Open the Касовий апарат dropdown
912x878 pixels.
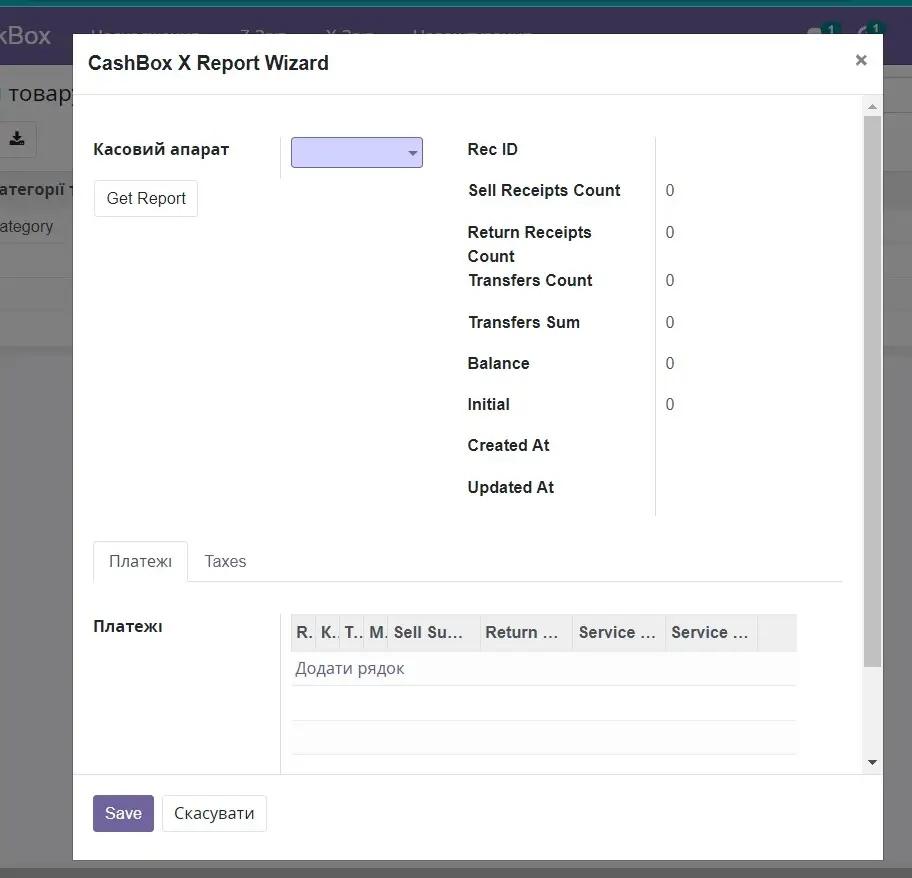tap(357, 153)
